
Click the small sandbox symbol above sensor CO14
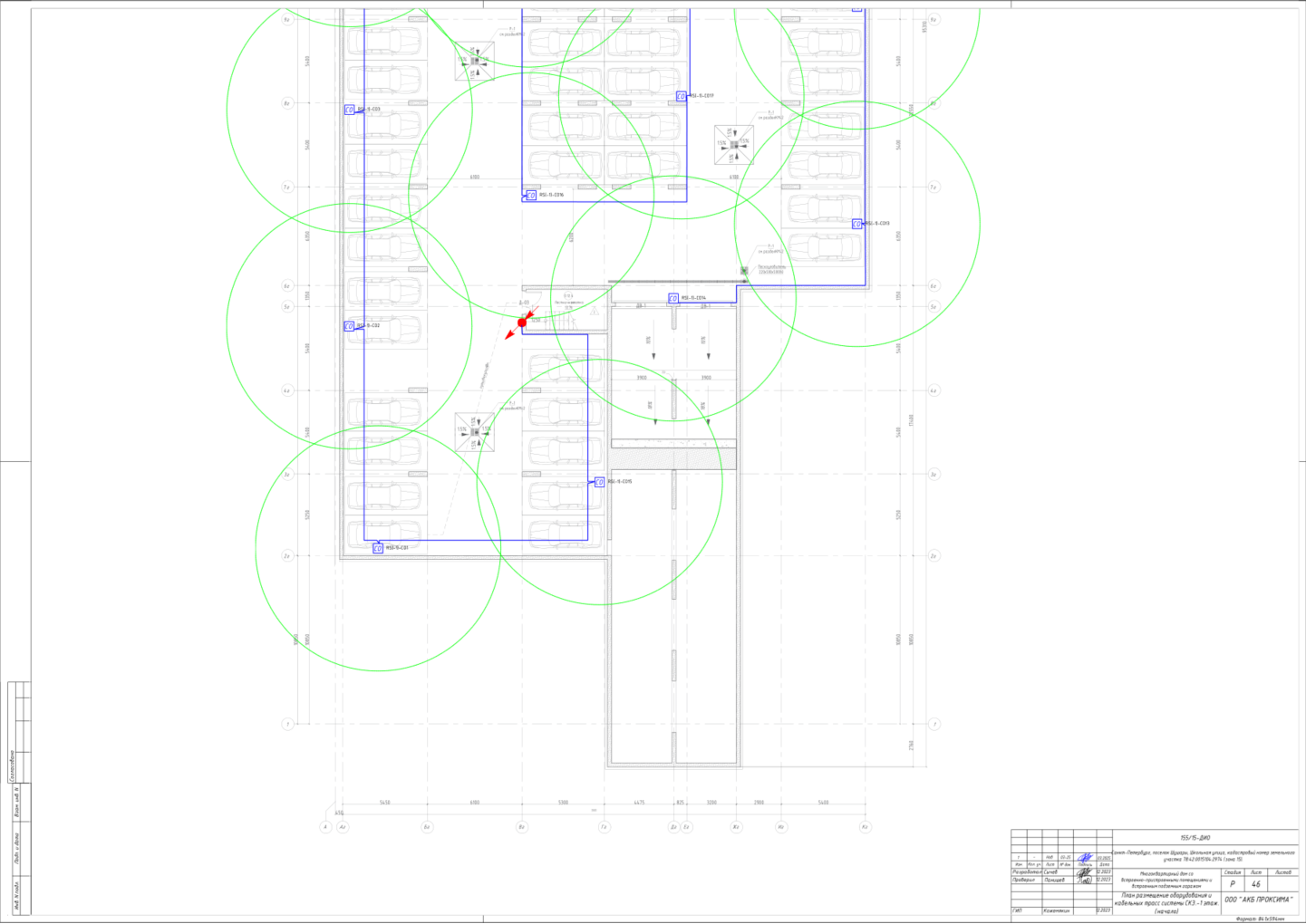(x=744, y=270)
